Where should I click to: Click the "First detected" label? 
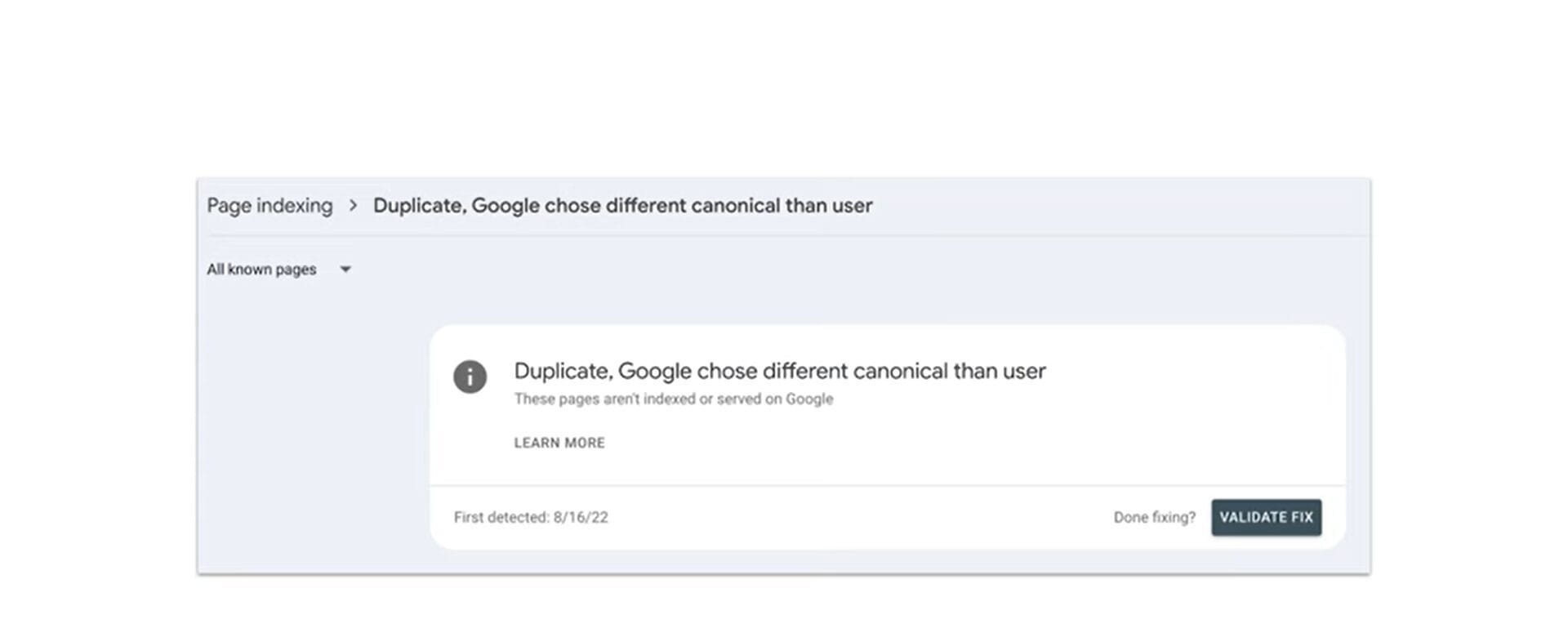click(501, 517)
